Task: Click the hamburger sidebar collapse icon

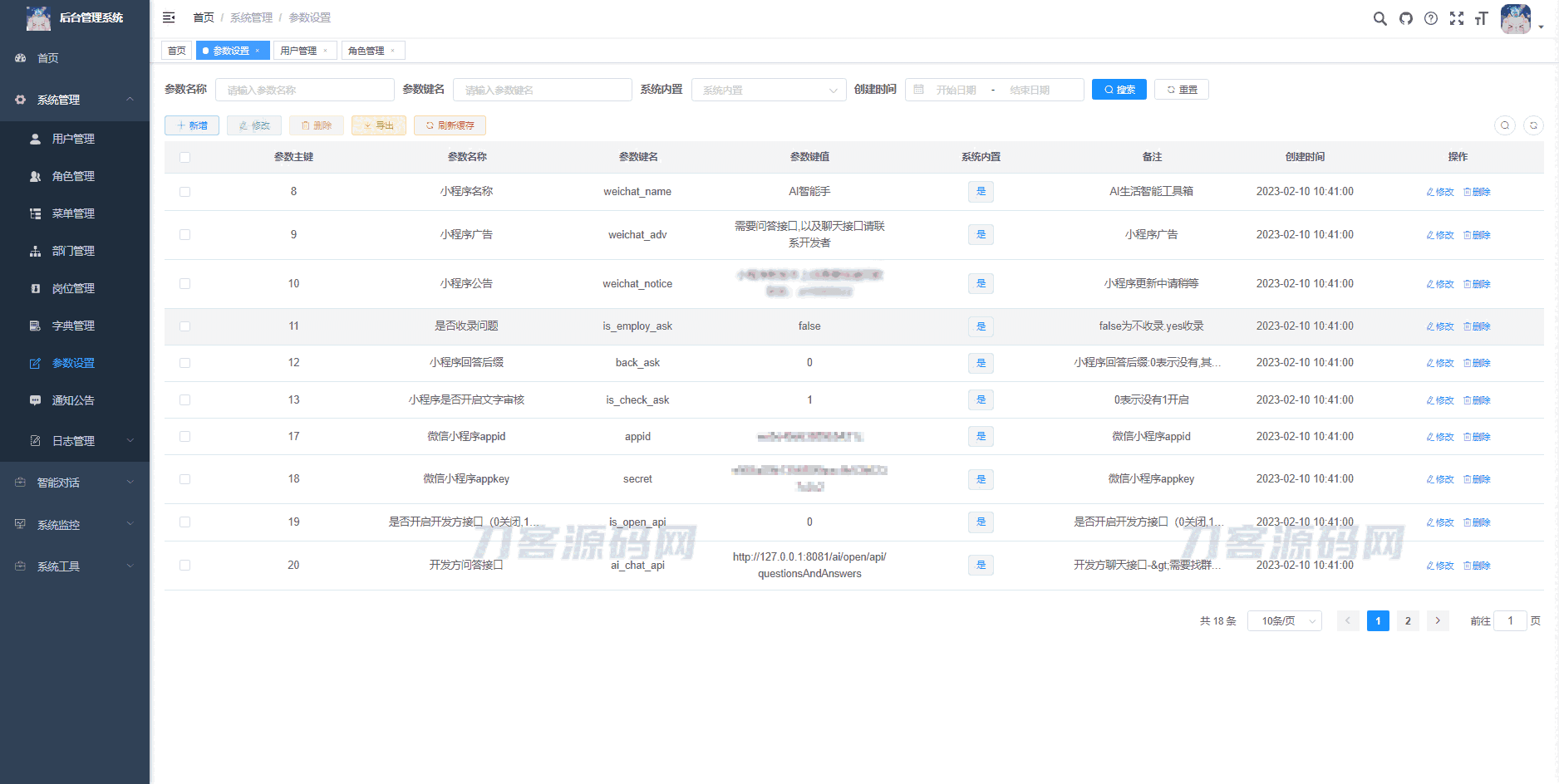Action: [x=169, y=17]
